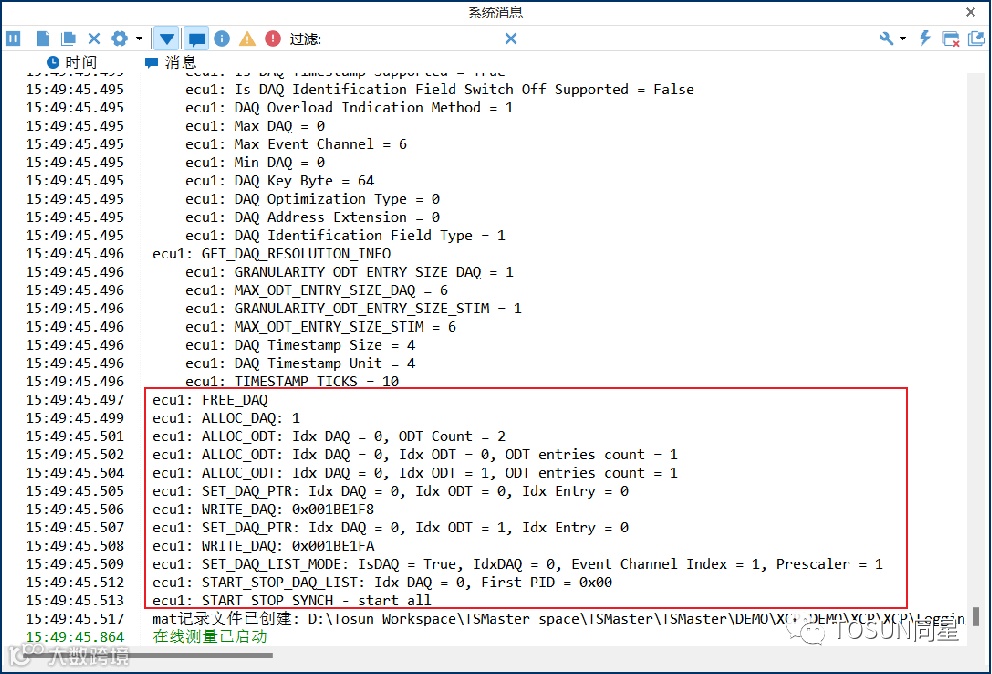Click the lightning bolt icon
Screen dimensions: 992x674
pos(925,38)
